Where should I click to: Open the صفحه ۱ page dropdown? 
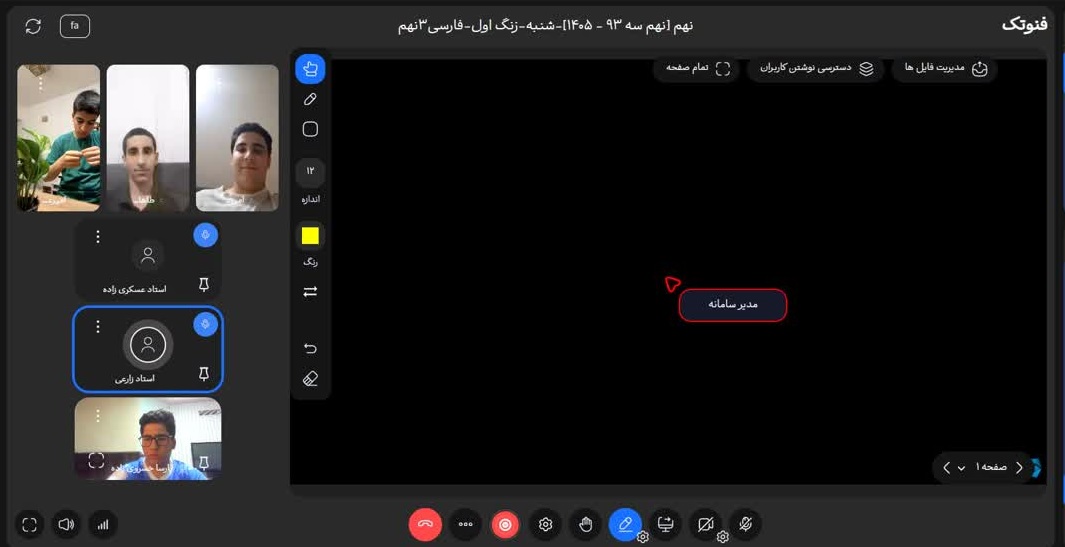(x=983, y=467)
